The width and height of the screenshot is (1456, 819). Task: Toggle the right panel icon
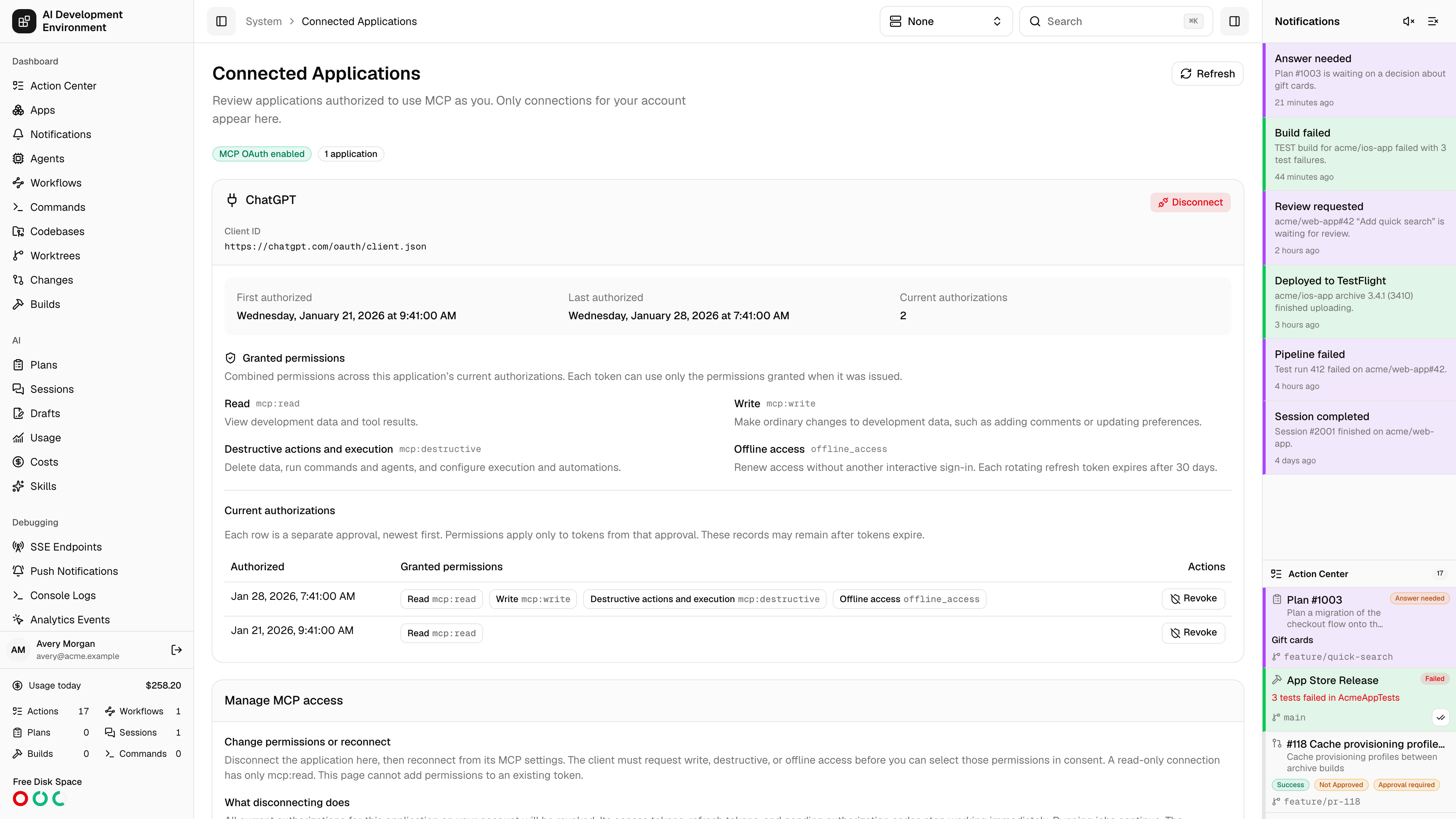coord(1235,22)
